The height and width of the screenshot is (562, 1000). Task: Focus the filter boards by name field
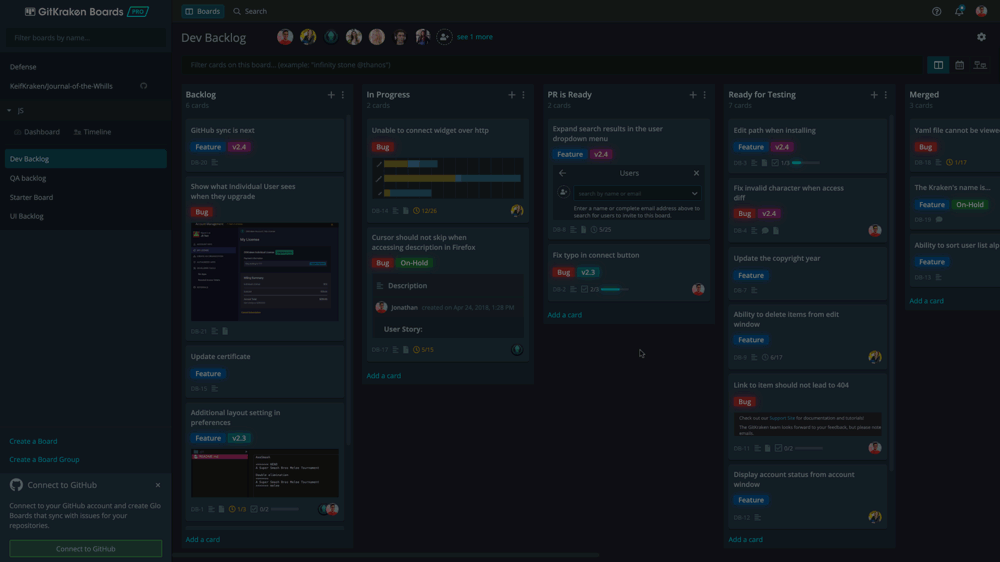point(85,38)
